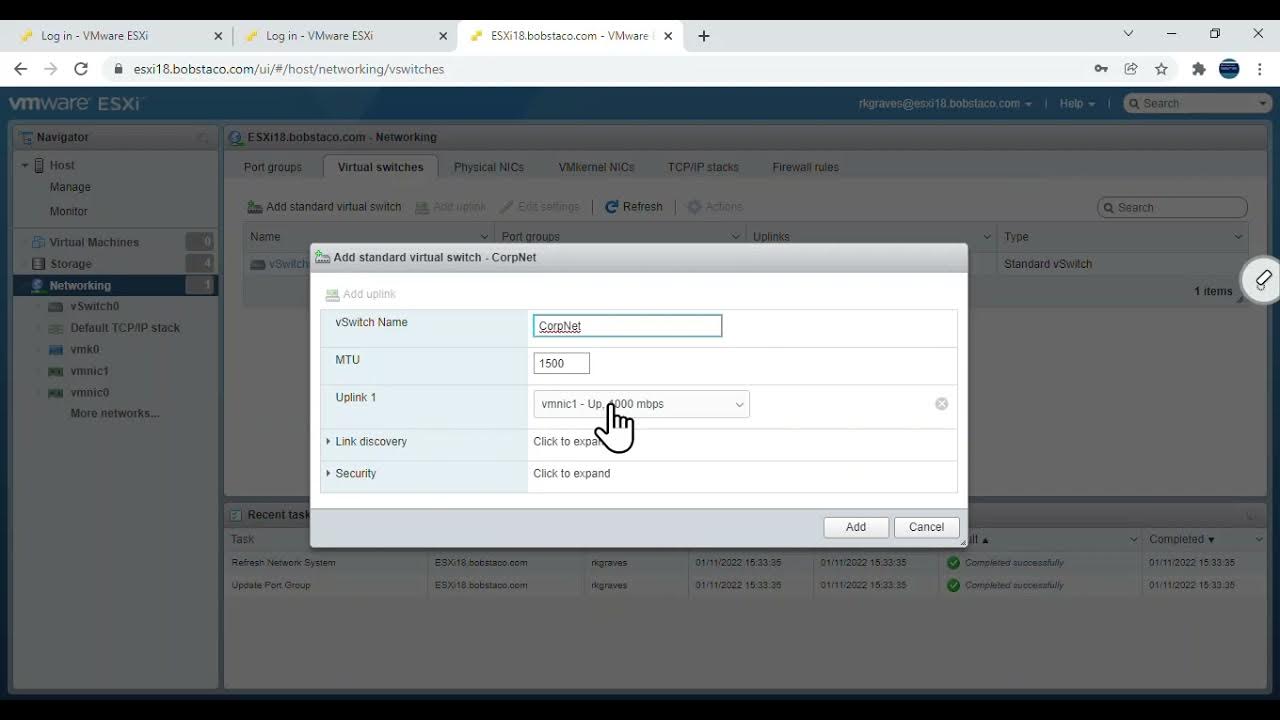Click the VMware ESXi logo
The width and height of the screenshot is (1280, 720).
tap(75, 103)
